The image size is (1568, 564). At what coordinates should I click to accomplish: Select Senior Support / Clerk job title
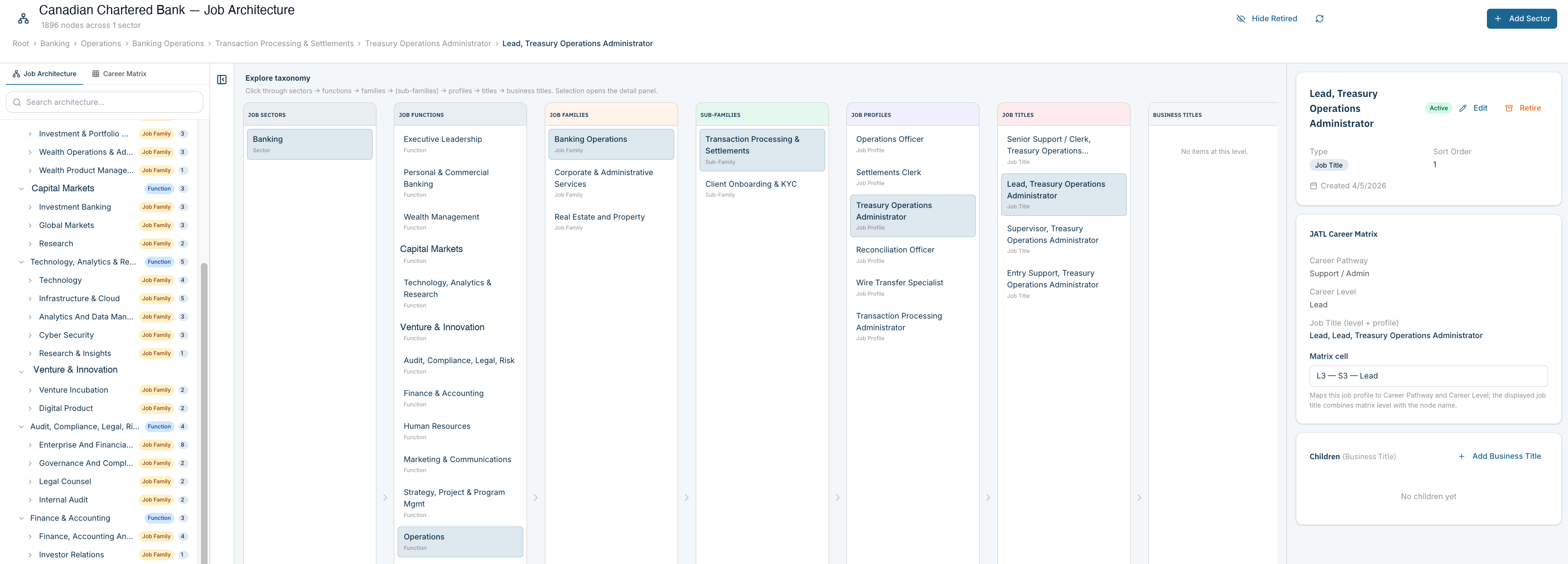[x=1063, y=150]
